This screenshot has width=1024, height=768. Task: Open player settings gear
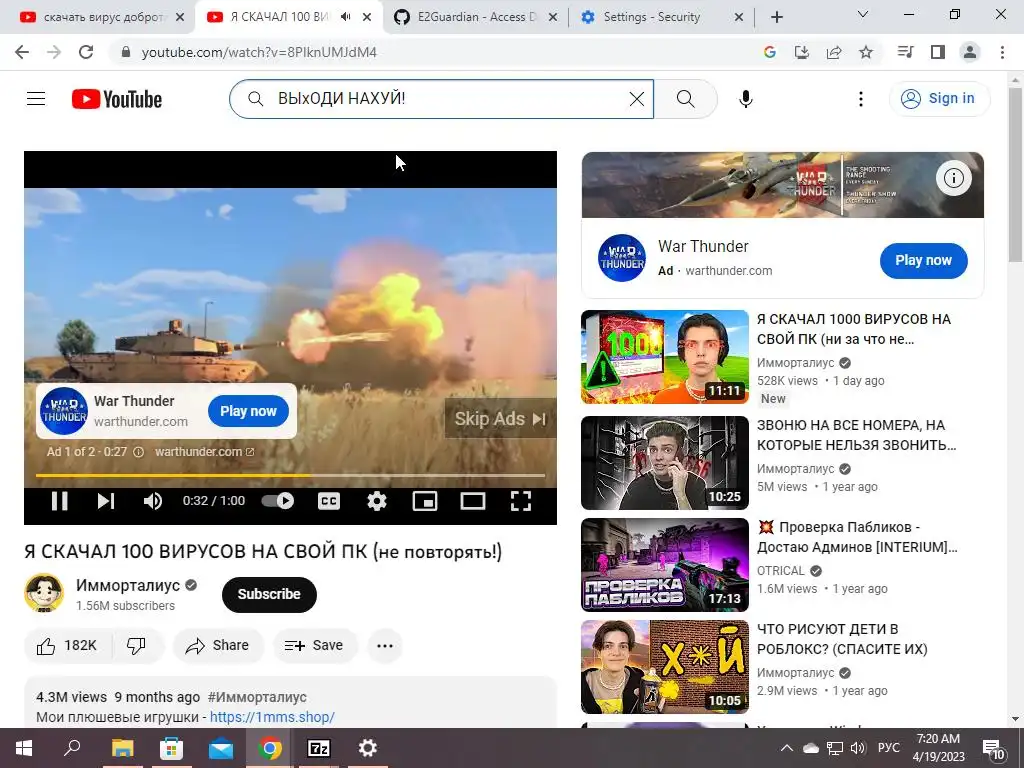click(x=377, y=501)
